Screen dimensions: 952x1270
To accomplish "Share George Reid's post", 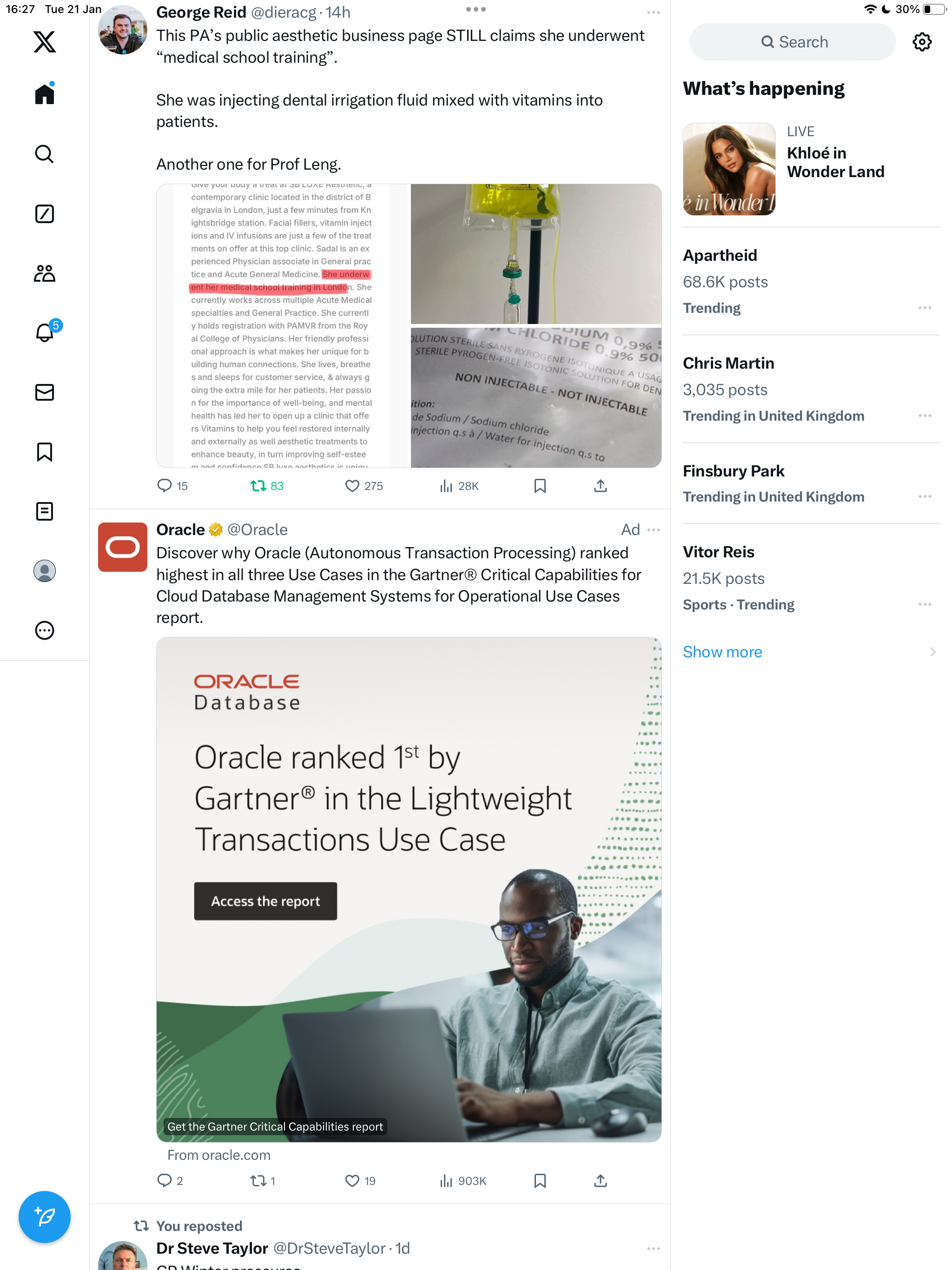I will coord(600,486).
